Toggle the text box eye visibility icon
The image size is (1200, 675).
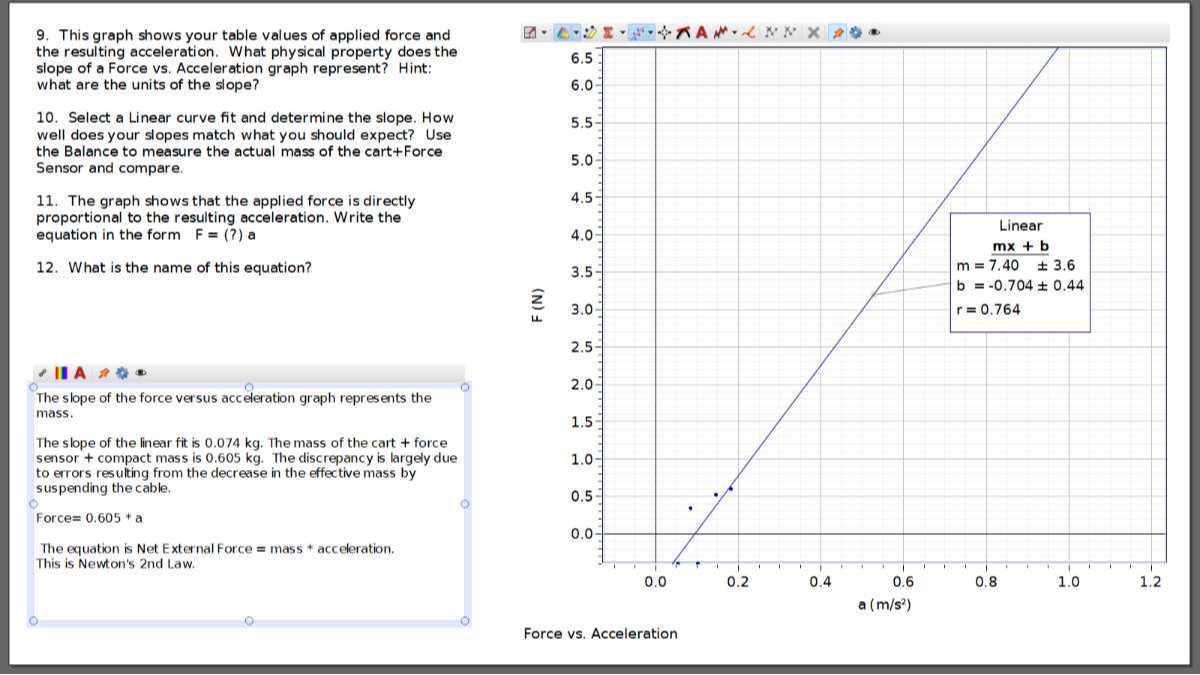[141, 372]
